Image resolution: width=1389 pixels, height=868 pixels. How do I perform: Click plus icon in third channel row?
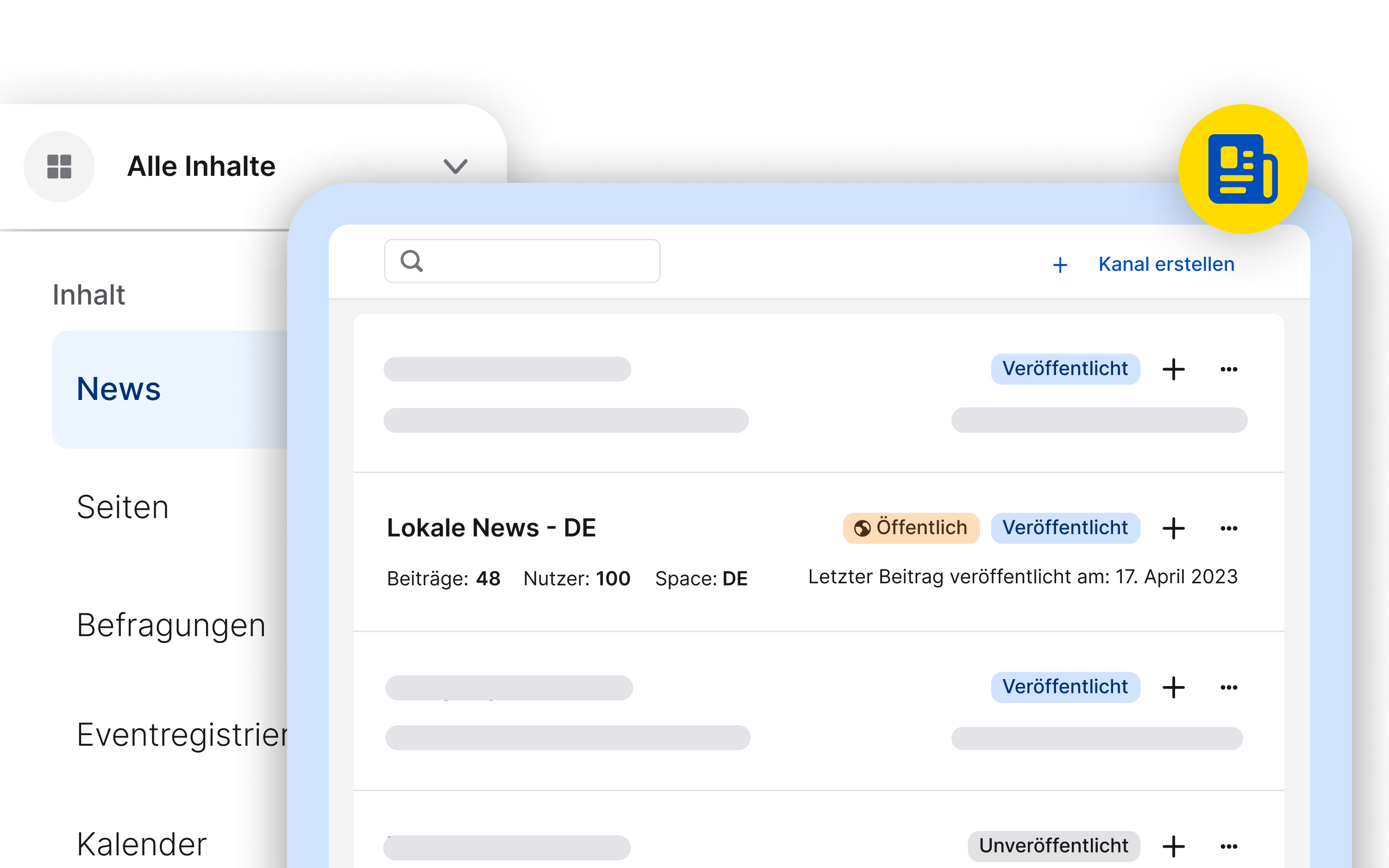pyautogui.click(x=1174, y=687)
